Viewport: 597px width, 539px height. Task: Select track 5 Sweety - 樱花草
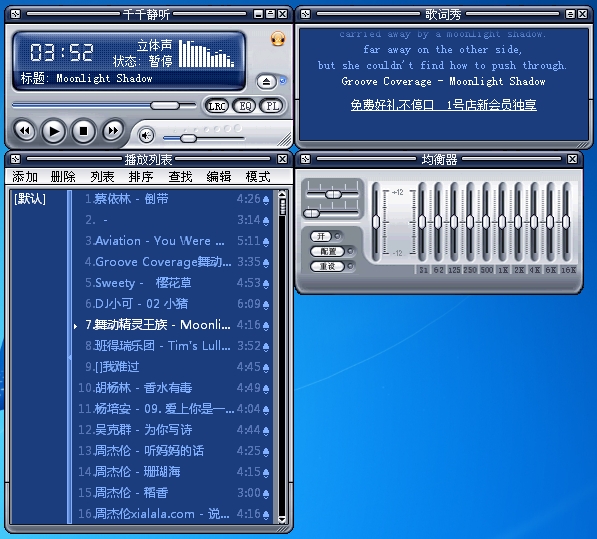pos(174,283)
